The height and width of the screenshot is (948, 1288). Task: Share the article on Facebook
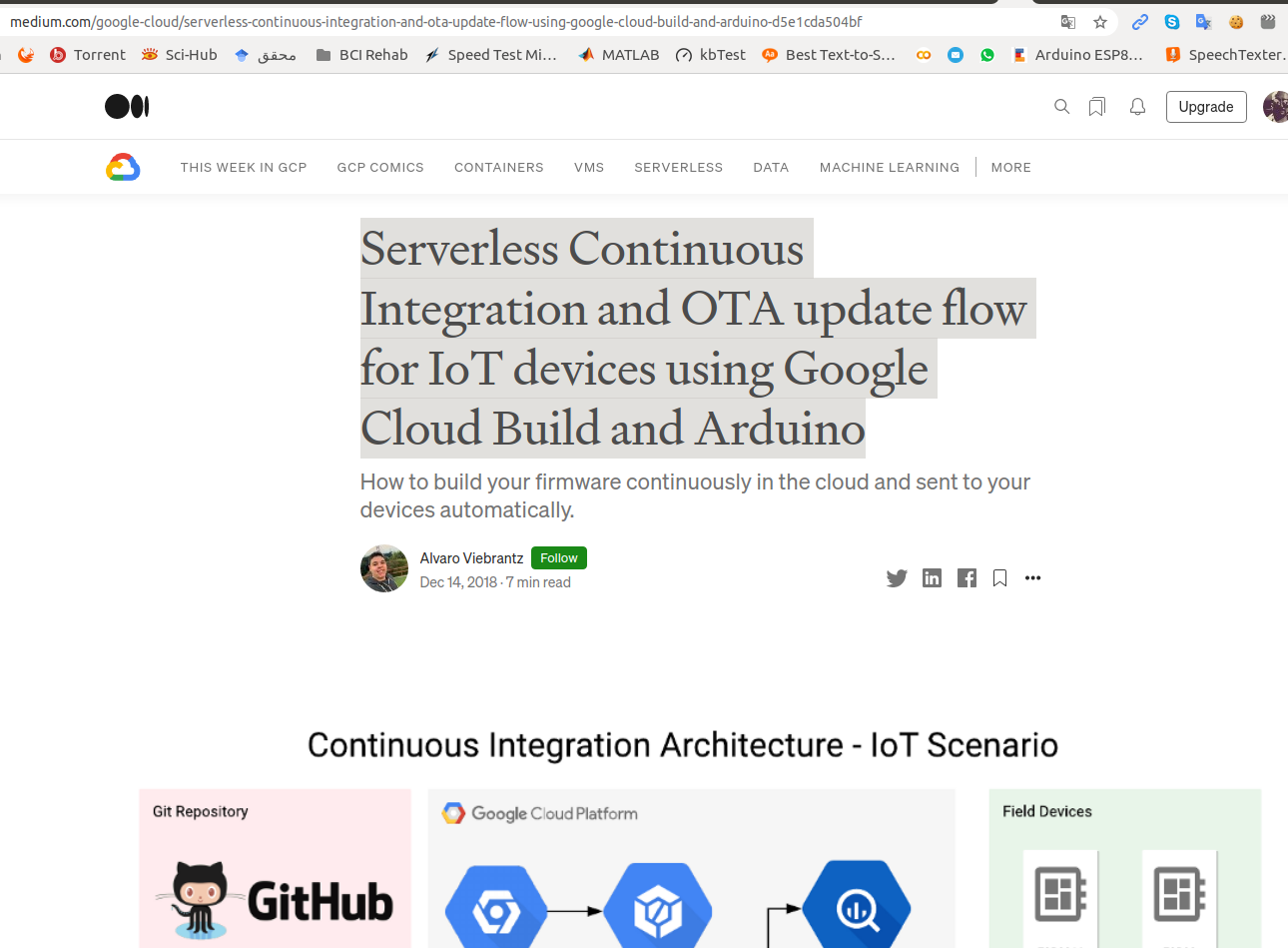(966, 578)
